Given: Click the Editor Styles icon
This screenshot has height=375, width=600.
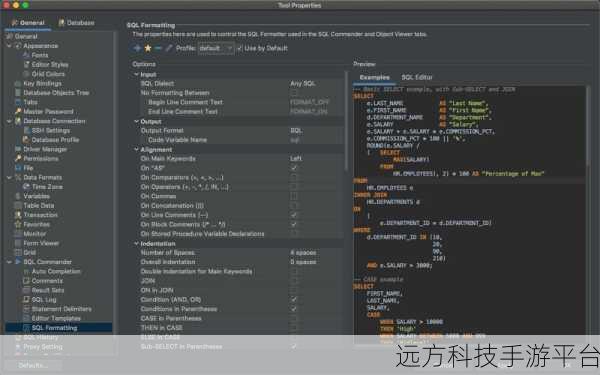Looking at the screenshot, I should coord(26,64).
